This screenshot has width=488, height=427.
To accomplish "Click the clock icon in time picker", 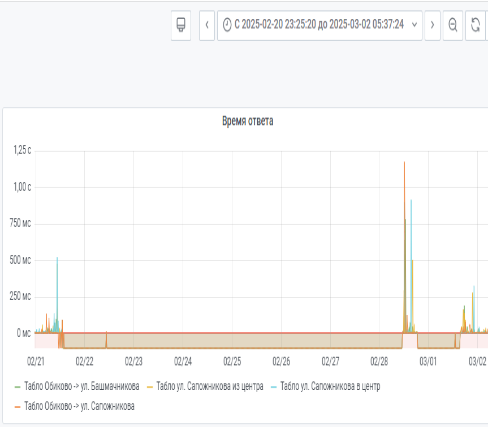I will pos(227,25).
